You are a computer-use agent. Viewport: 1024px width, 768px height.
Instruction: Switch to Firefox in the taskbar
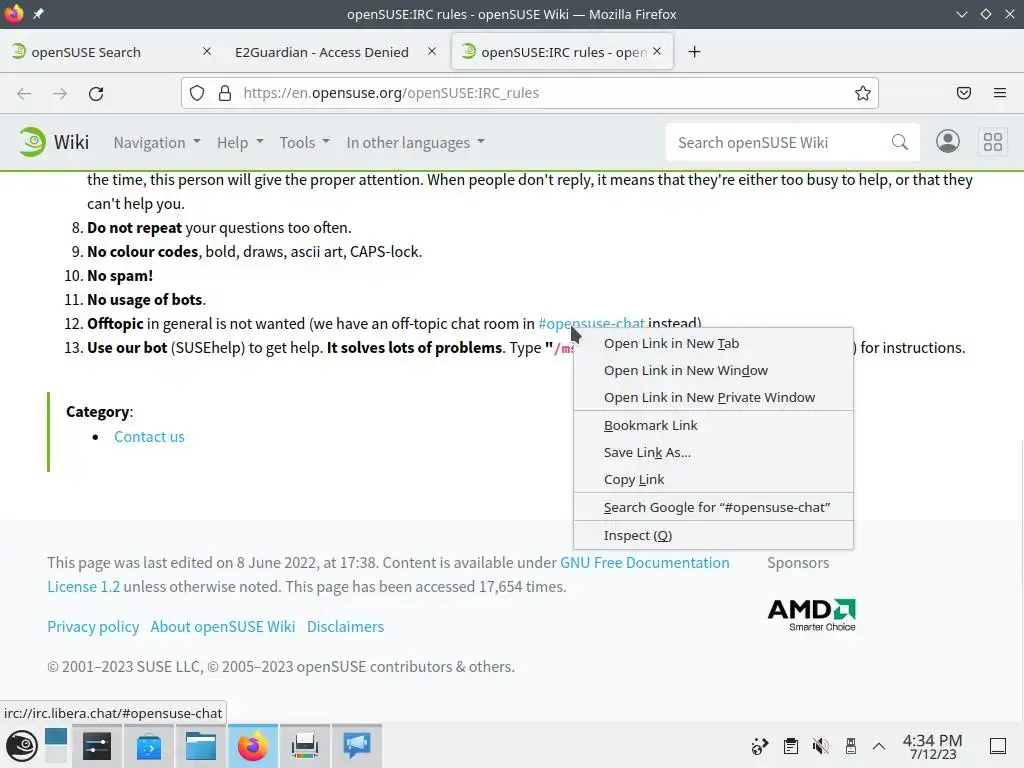(x=253, y=746)
